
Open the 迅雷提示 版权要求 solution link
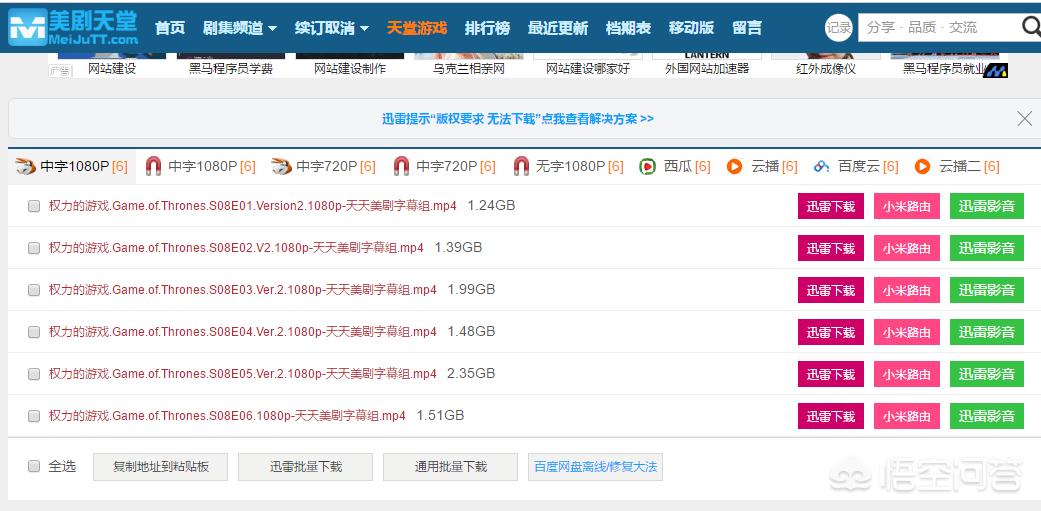(518, 119)
